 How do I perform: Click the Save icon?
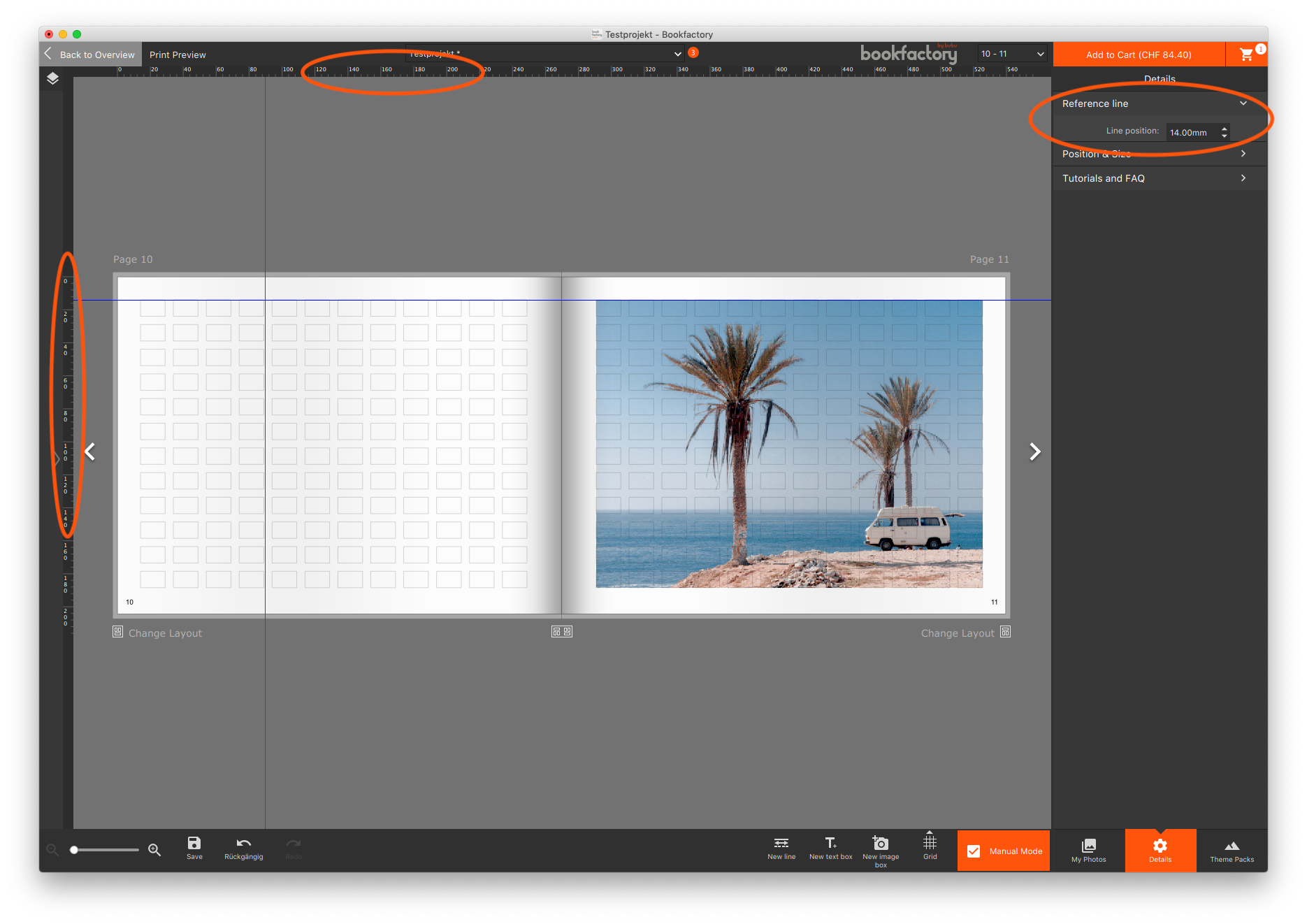pyautogui.click(x=194, y=848)
